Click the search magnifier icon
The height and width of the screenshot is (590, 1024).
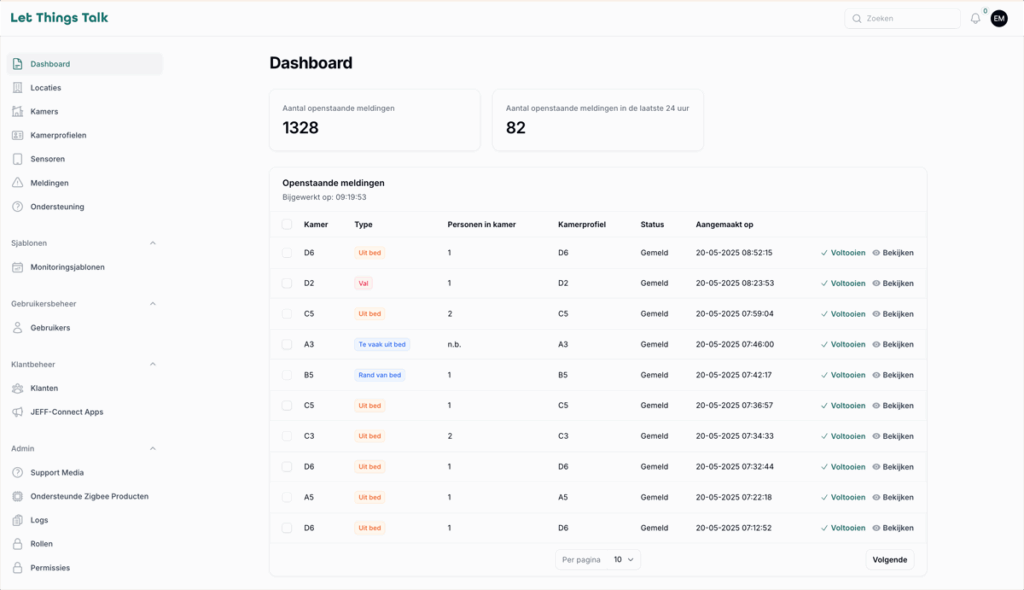[857, 18]
